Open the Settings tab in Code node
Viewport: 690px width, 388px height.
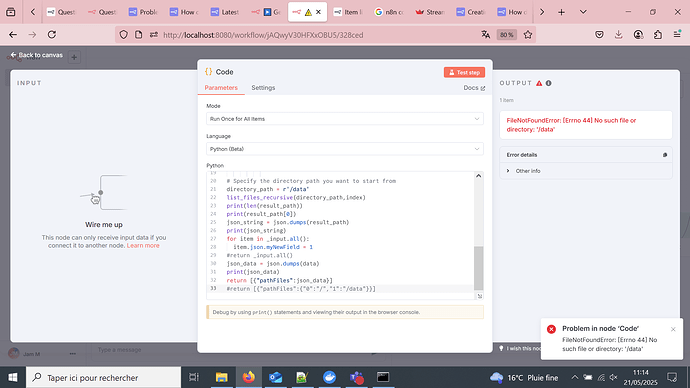click(x=263, y=88)
